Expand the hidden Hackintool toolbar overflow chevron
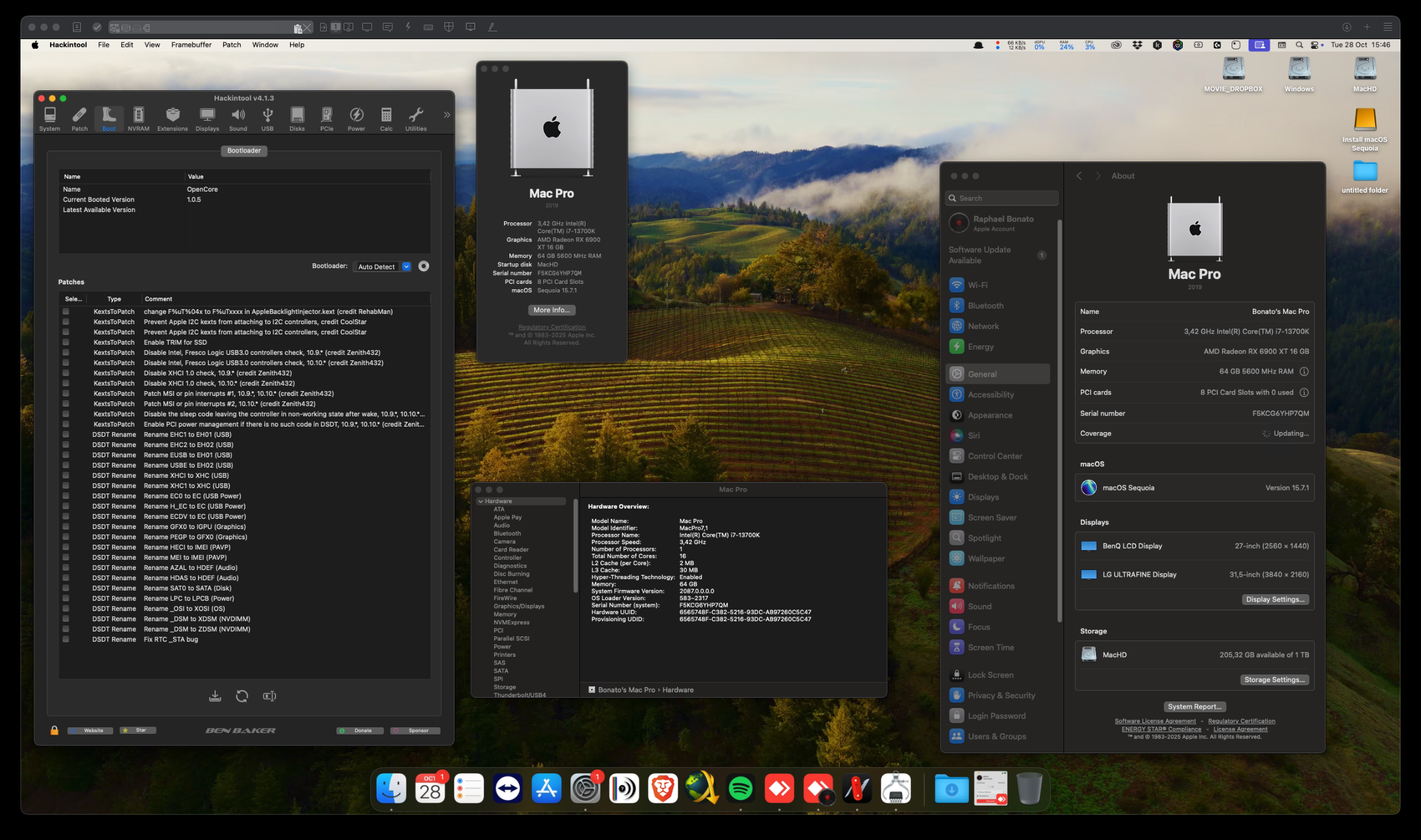 447,114
